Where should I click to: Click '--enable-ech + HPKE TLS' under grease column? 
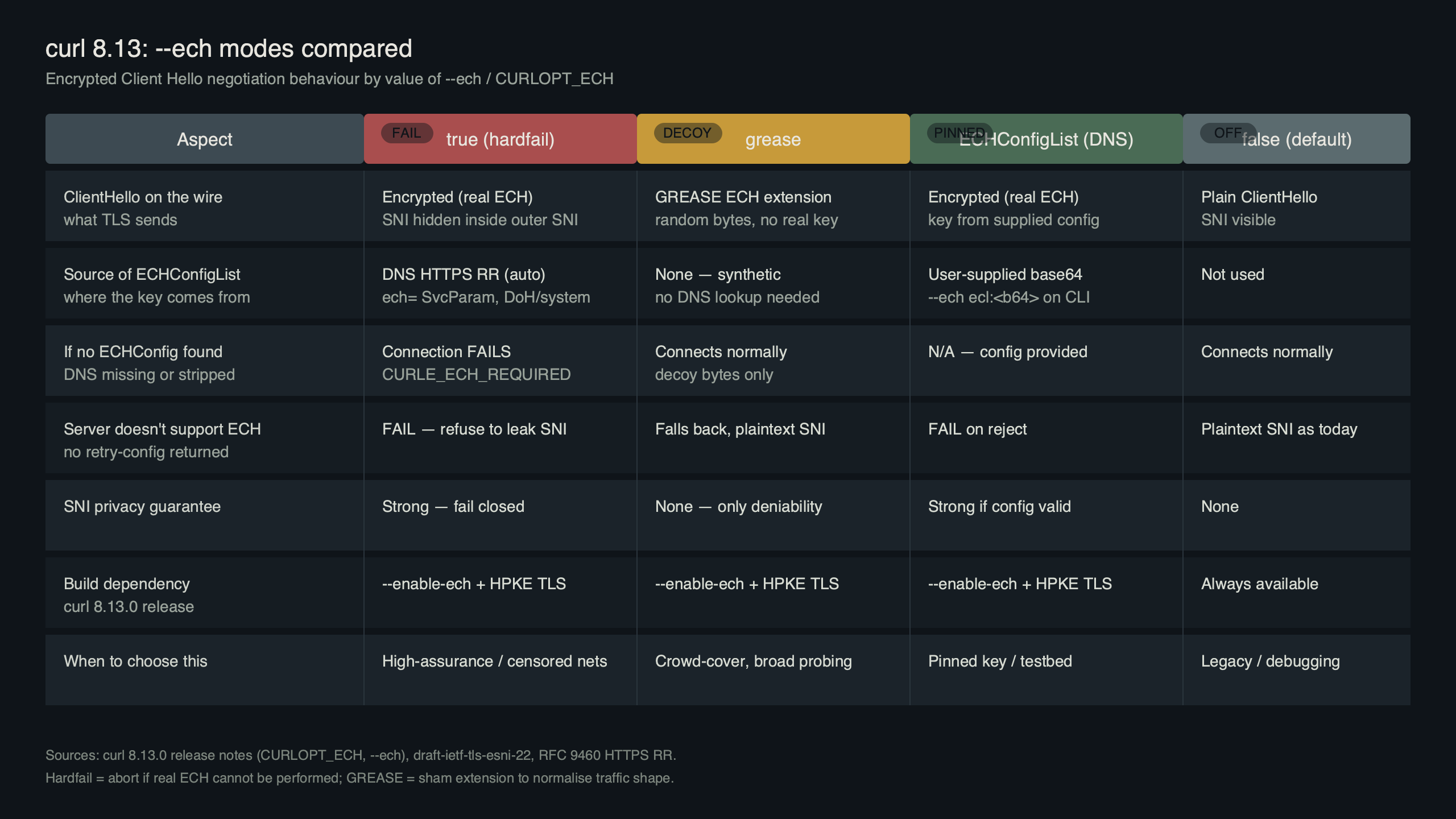pos(747,584)
